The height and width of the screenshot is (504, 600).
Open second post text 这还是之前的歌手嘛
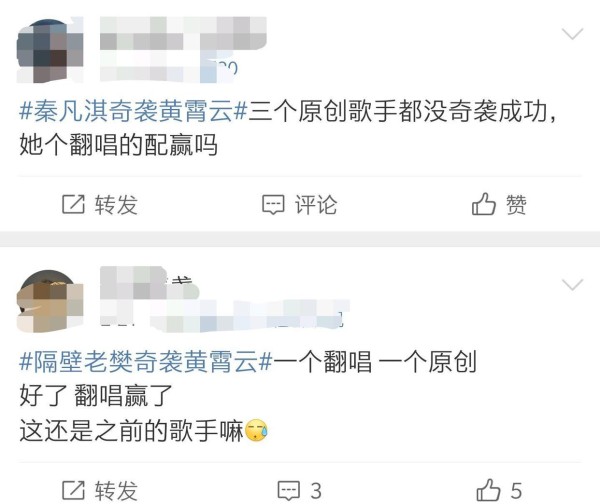click(x=132, y=431)
